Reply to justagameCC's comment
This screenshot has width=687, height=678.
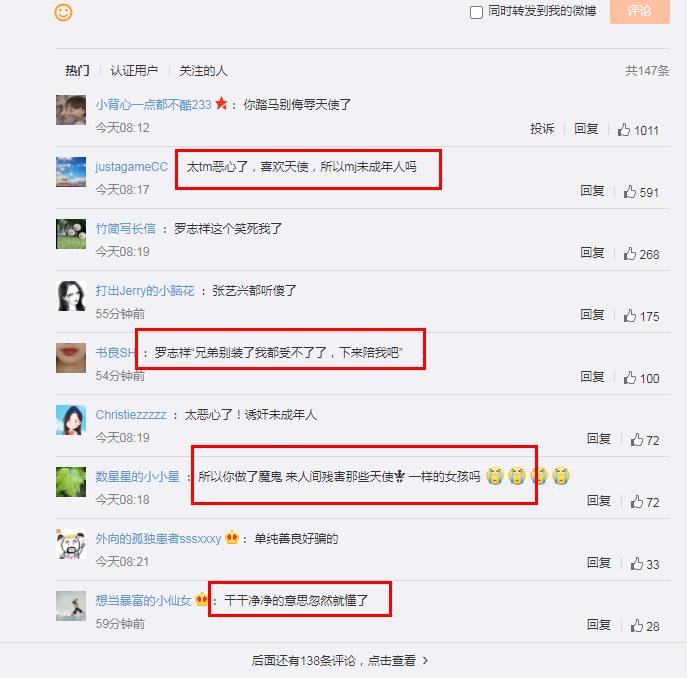coord(592,191)
